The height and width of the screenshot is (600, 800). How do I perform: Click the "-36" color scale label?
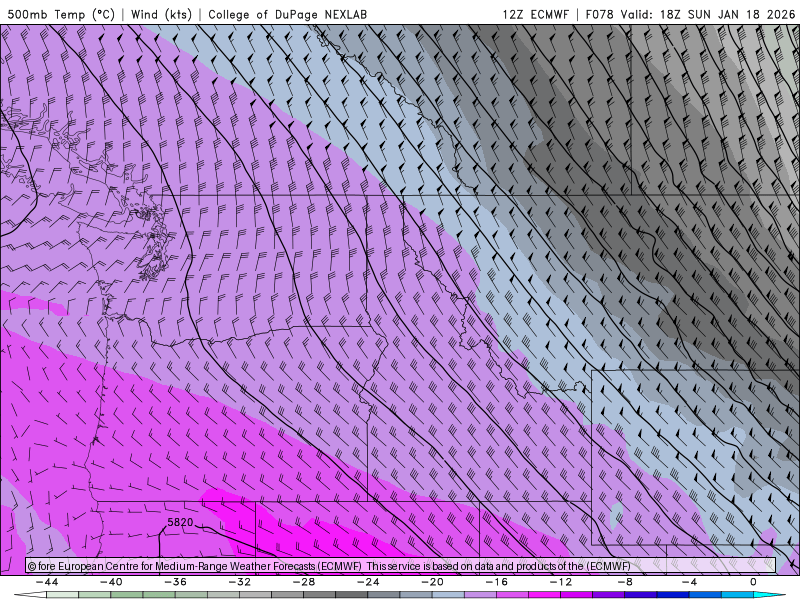pos(175,582)
